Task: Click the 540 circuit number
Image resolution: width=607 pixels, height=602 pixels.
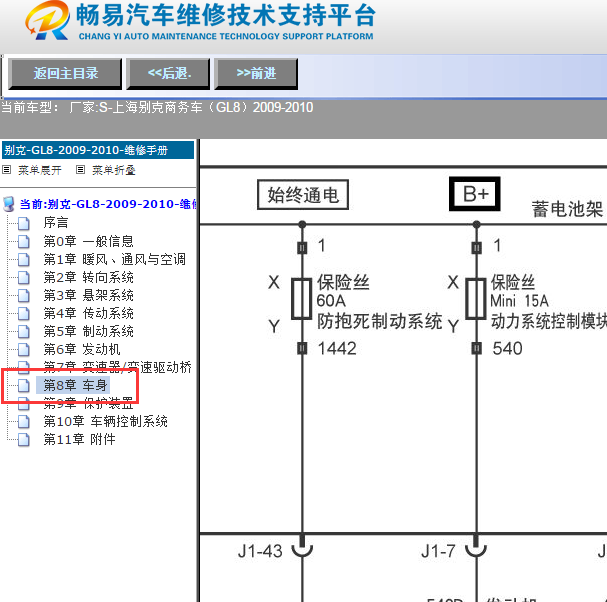Action: pyautogui.click(x=507, y=348)
